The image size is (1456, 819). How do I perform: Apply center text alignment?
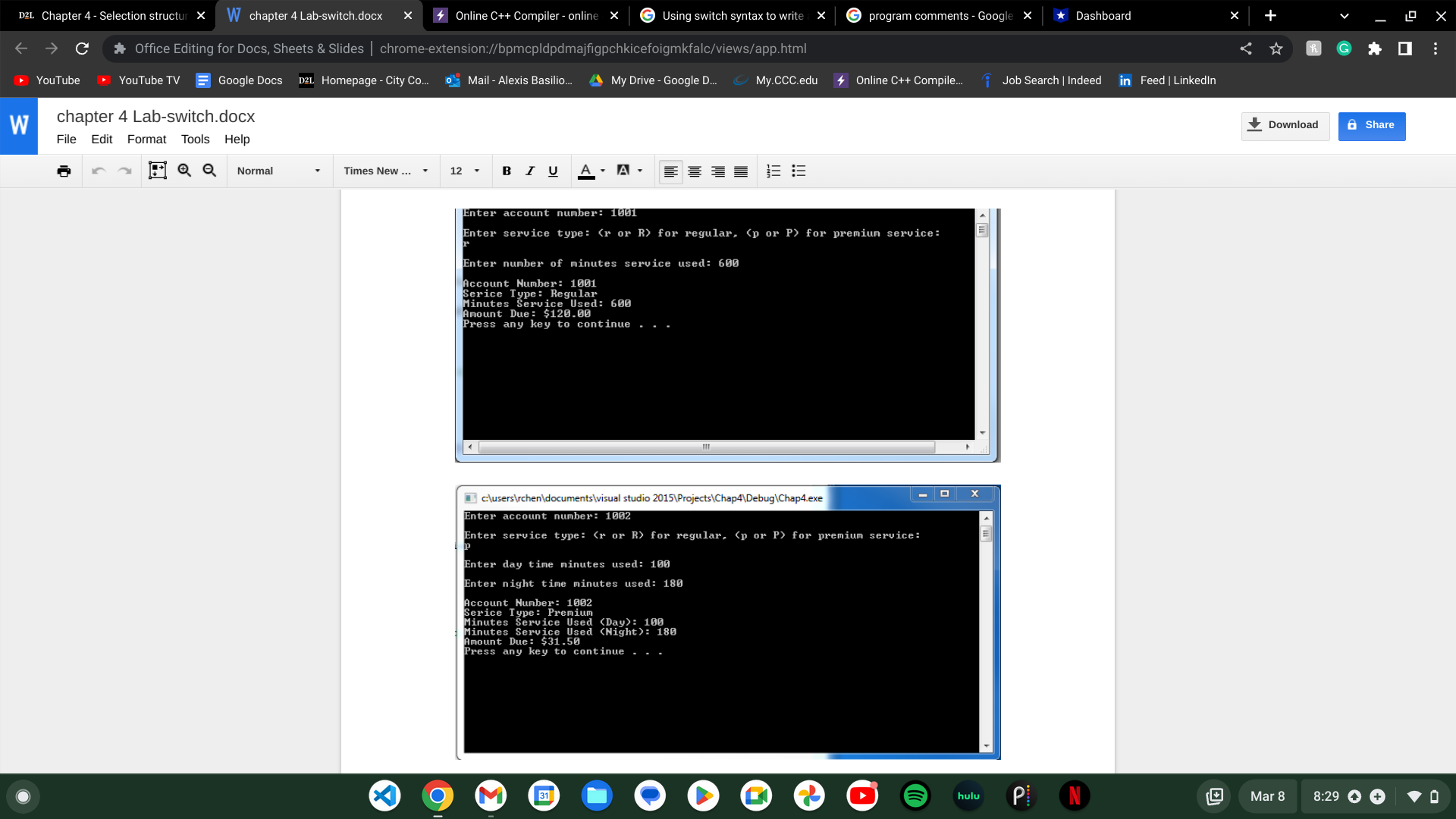(694, 171)
